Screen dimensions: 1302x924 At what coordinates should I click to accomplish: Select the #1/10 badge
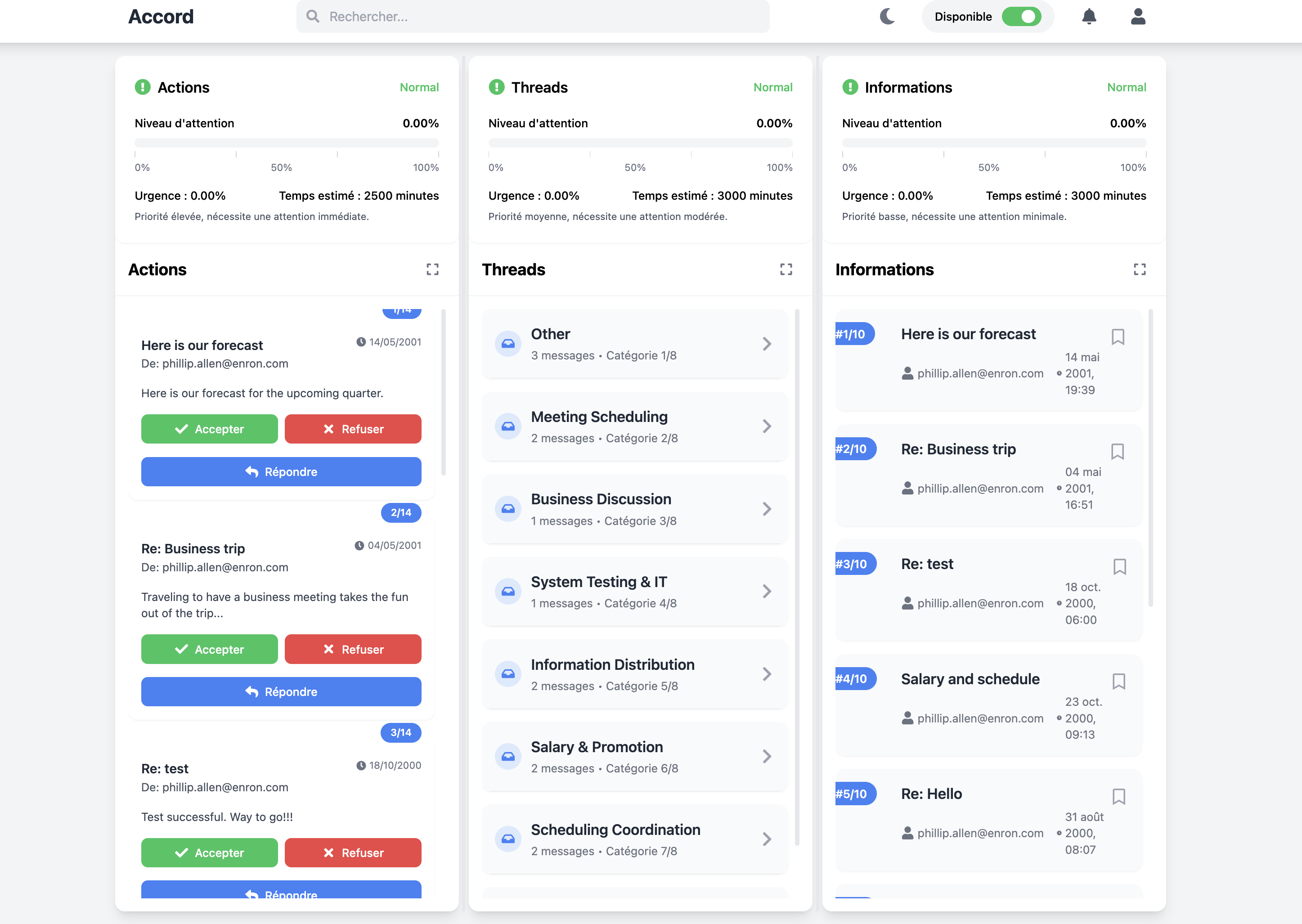(854, 334)
